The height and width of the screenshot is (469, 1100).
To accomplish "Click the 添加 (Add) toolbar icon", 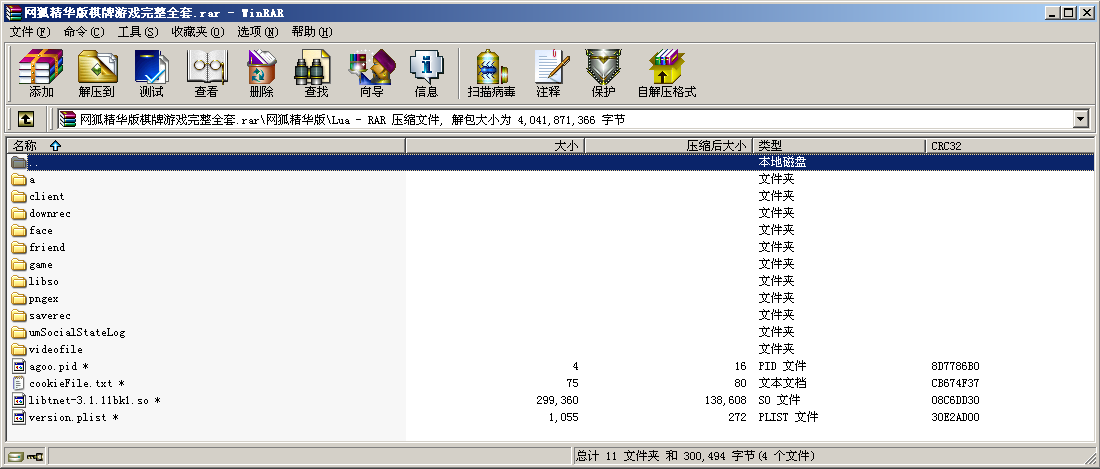I will tap(41, 73).
